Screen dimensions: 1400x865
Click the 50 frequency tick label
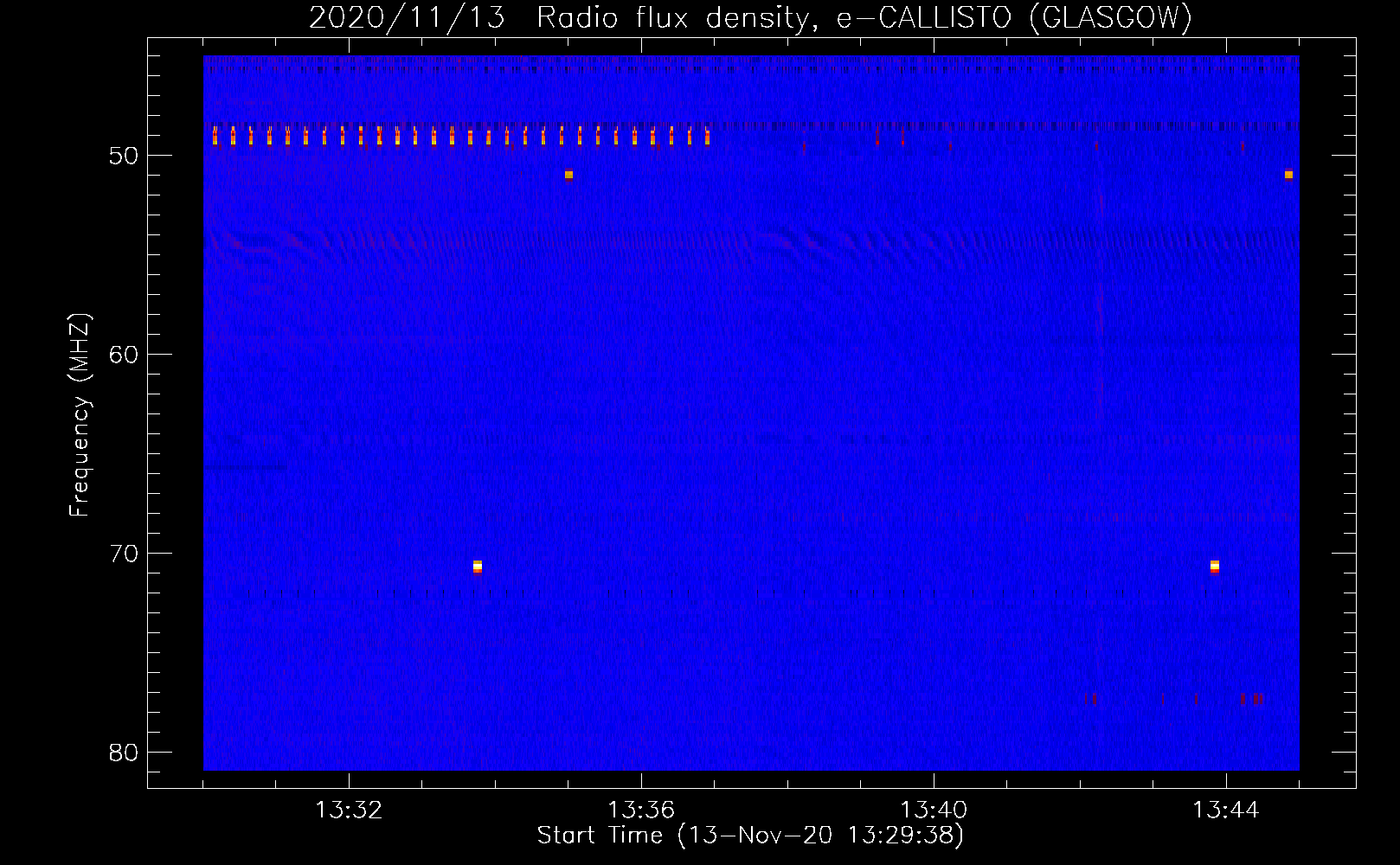pos(124,156)
